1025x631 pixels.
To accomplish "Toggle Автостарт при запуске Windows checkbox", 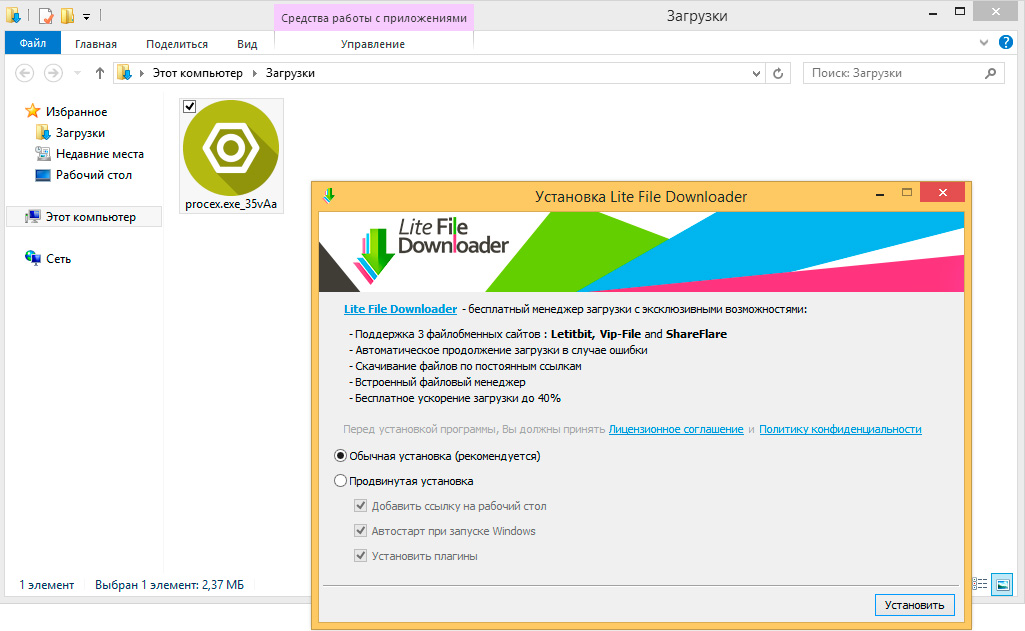I will click(360, 530).
